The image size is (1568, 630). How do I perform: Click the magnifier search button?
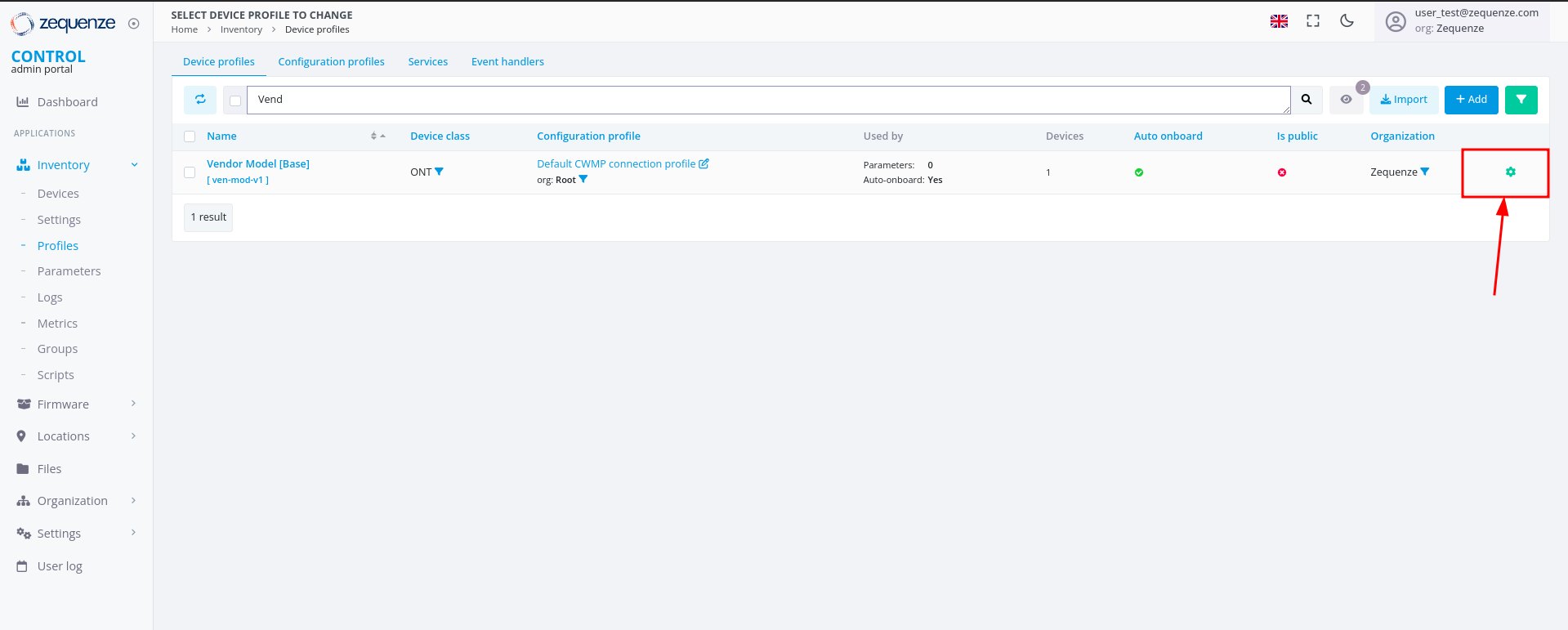[1307, 100]
